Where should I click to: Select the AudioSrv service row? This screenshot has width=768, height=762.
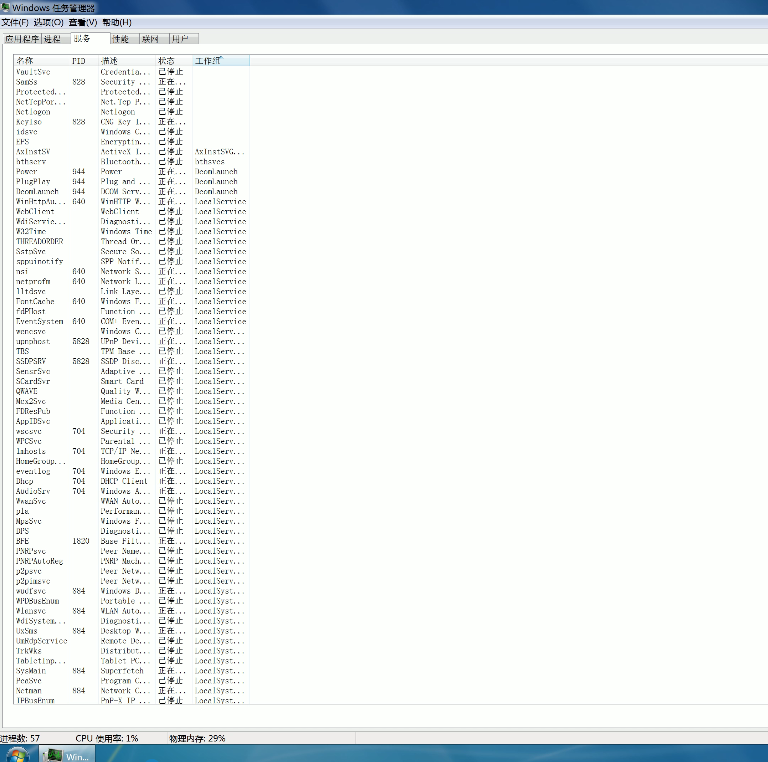pyautogui.click(x=132, y=491)
